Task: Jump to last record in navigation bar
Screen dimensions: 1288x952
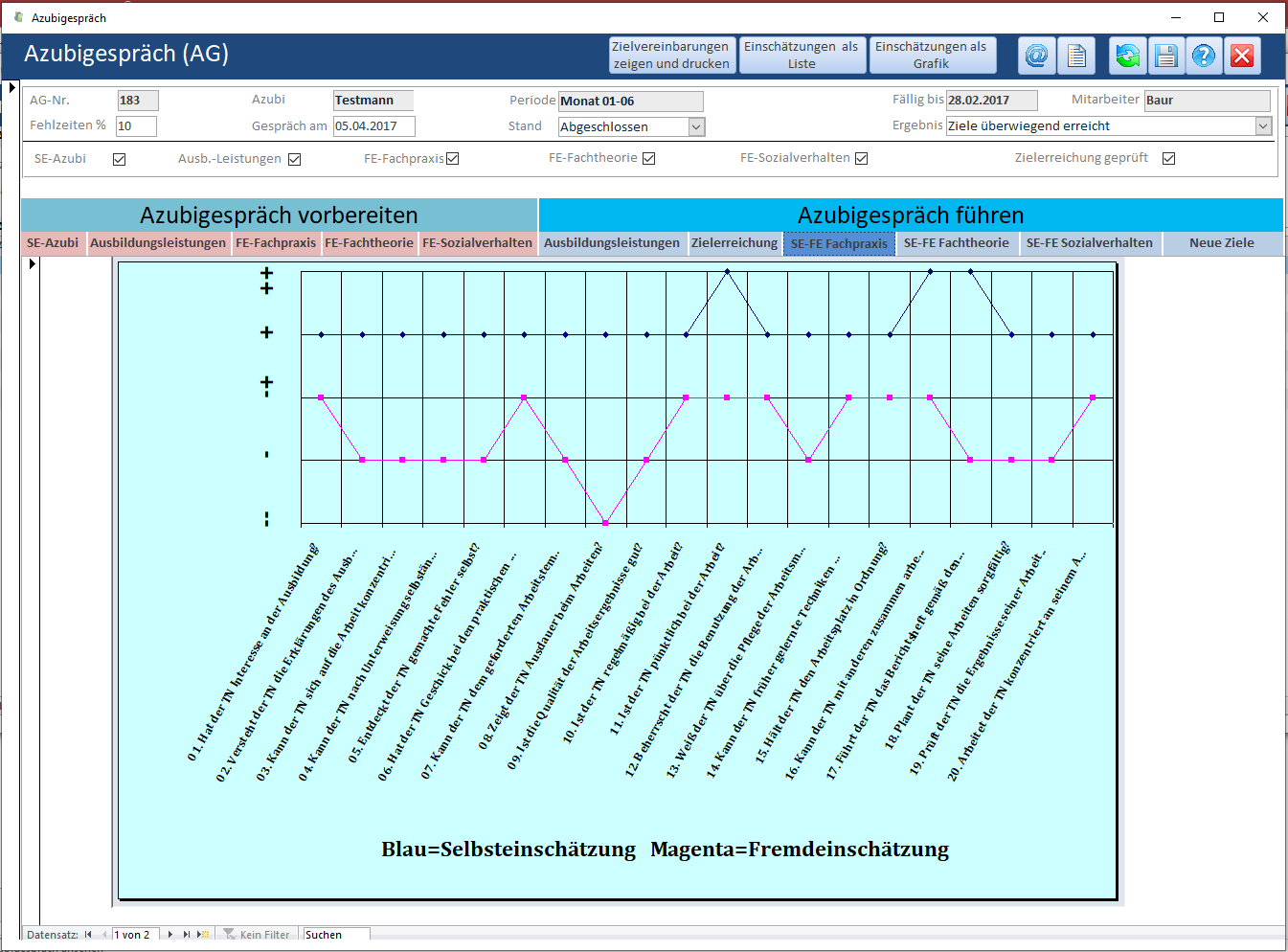Action: click(x=187, y=935)
